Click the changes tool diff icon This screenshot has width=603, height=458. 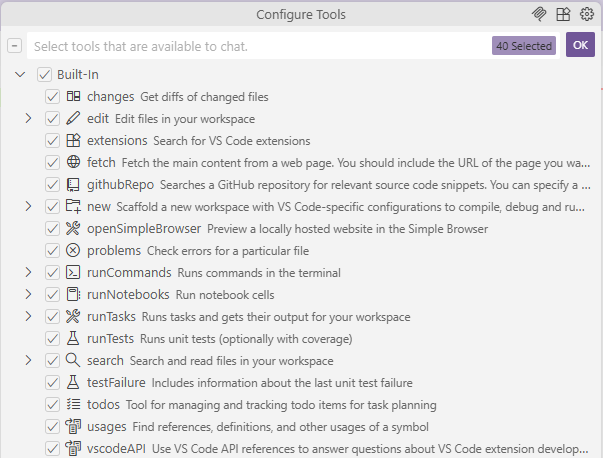click(x=73, y=97)
